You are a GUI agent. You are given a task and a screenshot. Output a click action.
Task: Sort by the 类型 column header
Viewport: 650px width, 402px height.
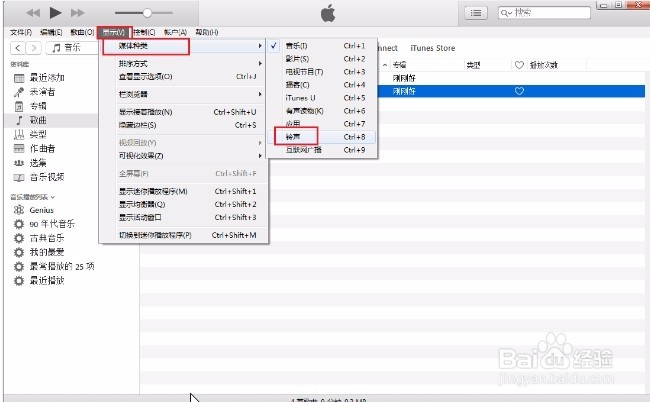pos(473,65)
